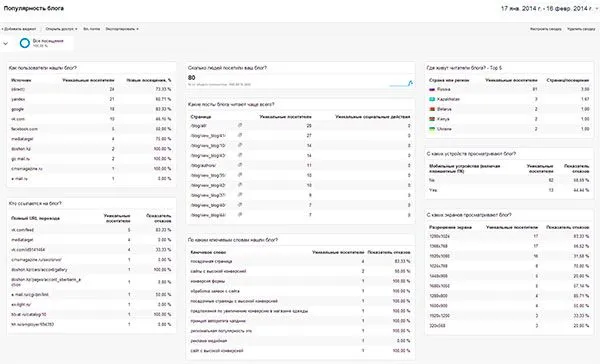Screen dimensions: 600x364
Task: Open the date range dropdown
Action: (x=549, y=8)
